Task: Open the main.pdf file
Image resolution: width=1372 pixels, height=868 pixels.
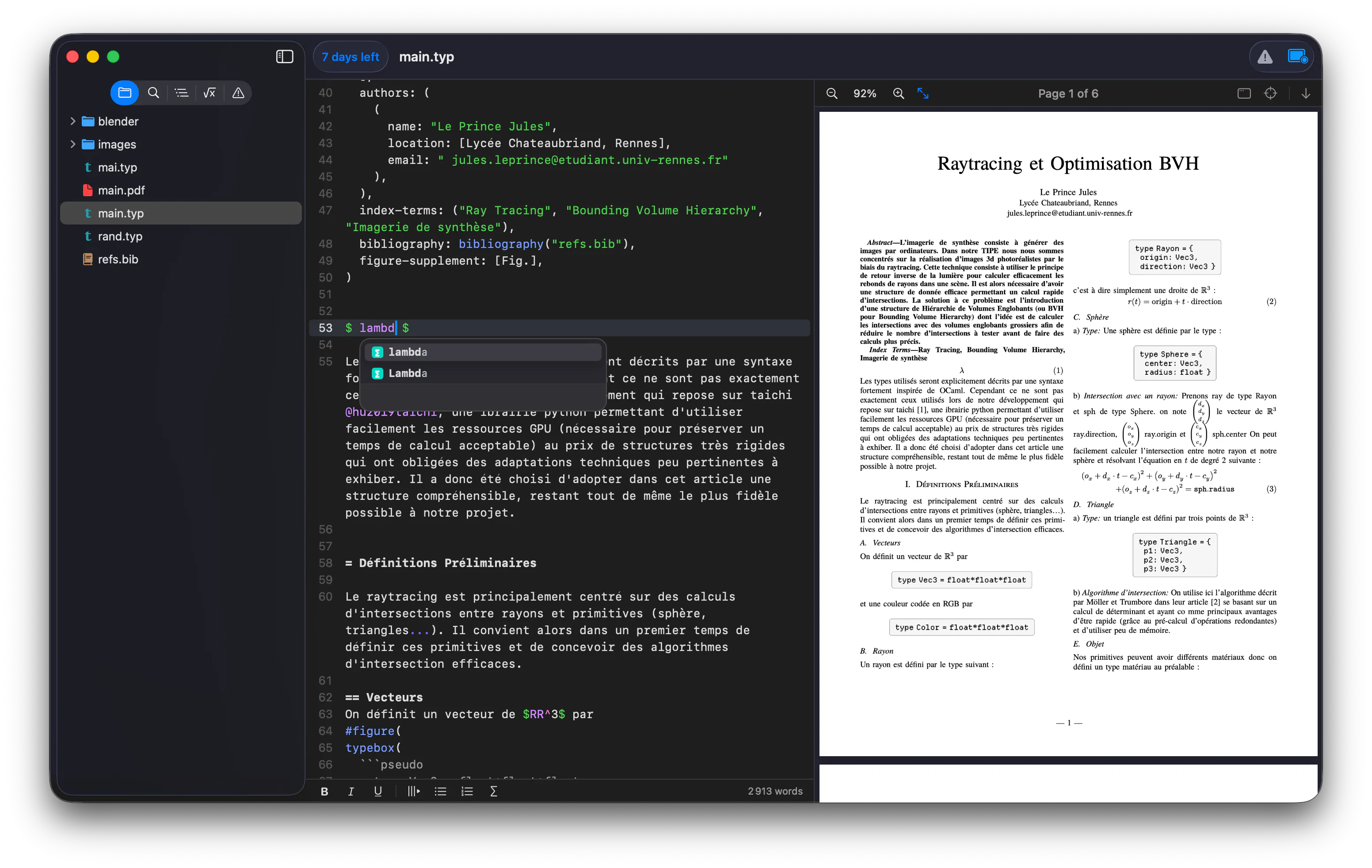Action: coord(181,190)
